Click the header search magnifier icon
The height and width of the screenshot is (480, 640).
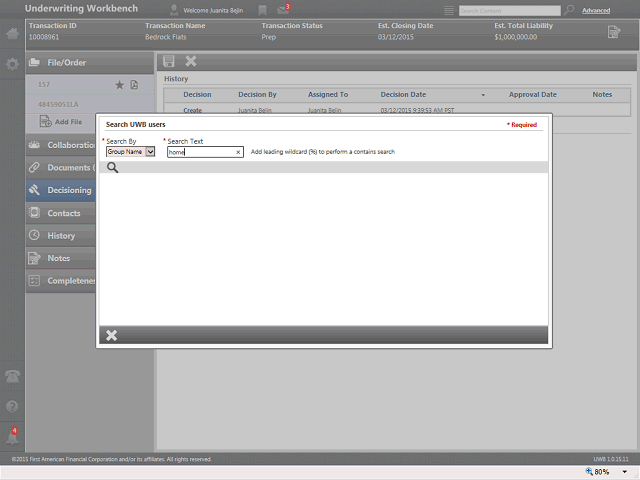point(569,10)
